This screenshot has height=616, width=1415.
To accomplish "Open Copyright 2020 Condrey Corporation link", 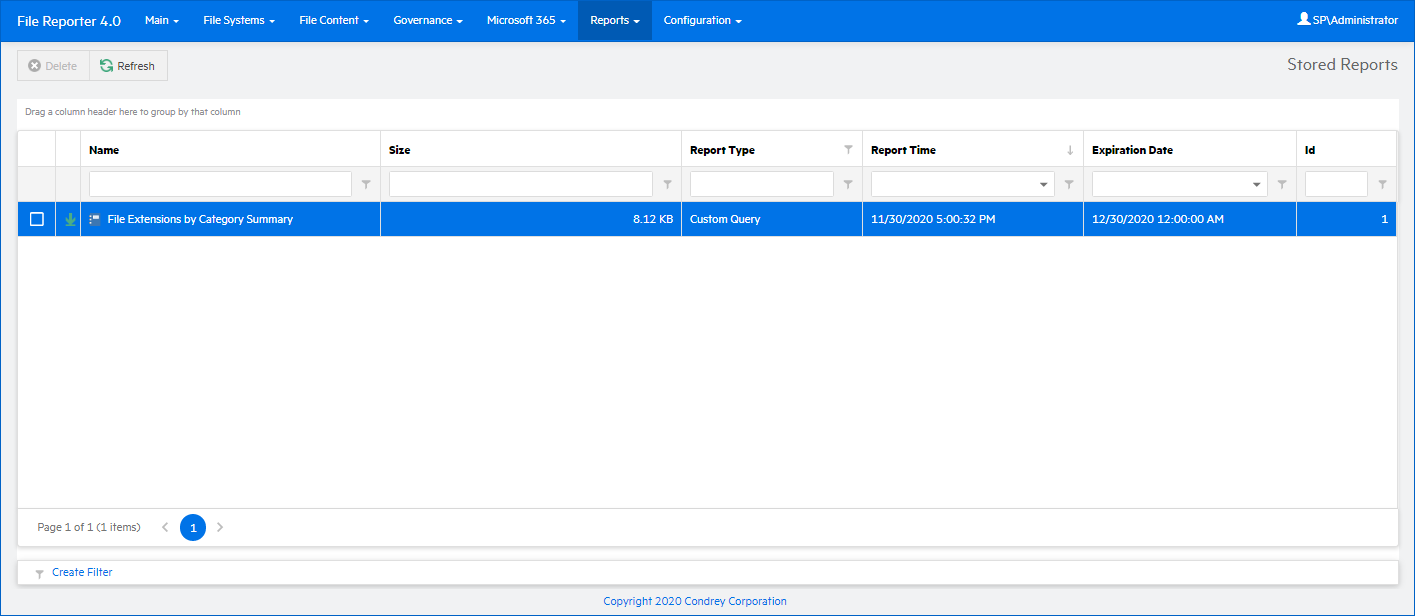I will pos(695,601).
